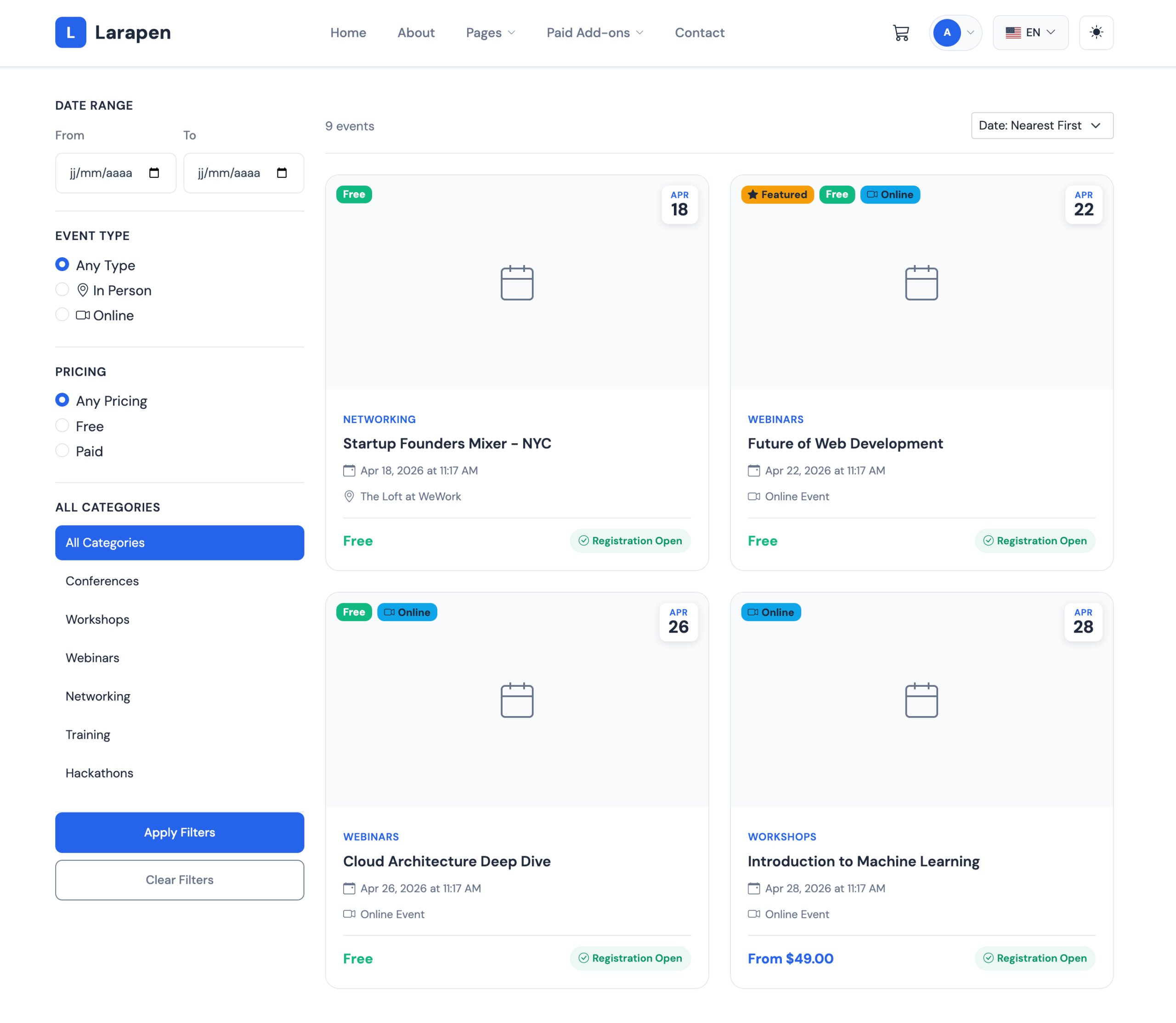This screenshot has width=1176, height=1023.
Task: Expand the EN language selector
Action: 1030,33
